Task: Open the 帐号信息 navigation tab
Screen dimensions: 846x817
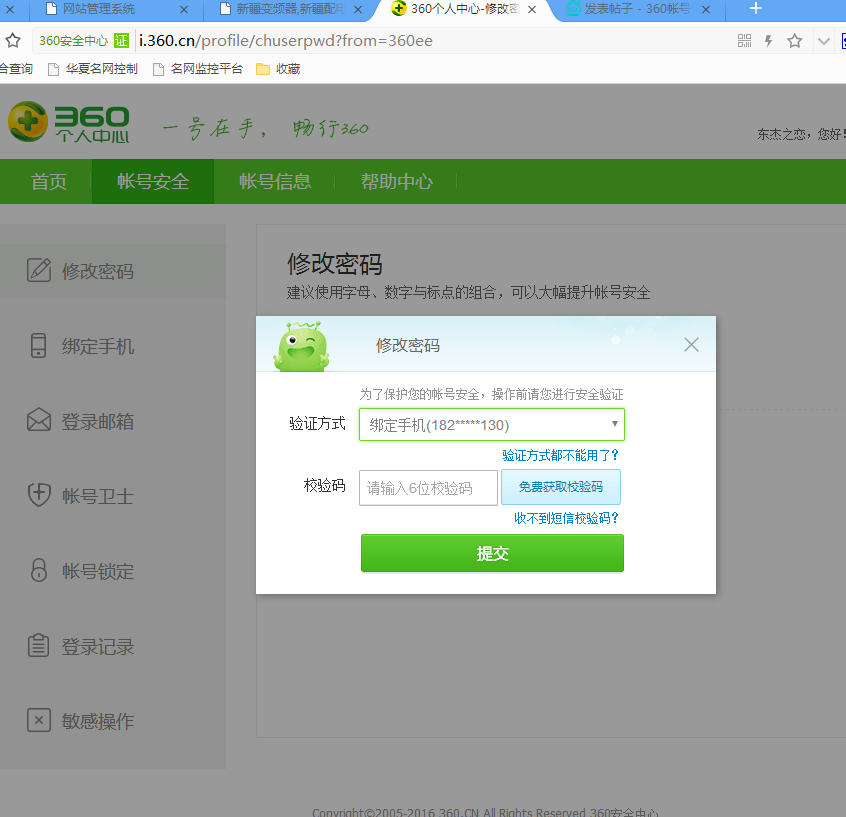Action: (x=275, y=182)
